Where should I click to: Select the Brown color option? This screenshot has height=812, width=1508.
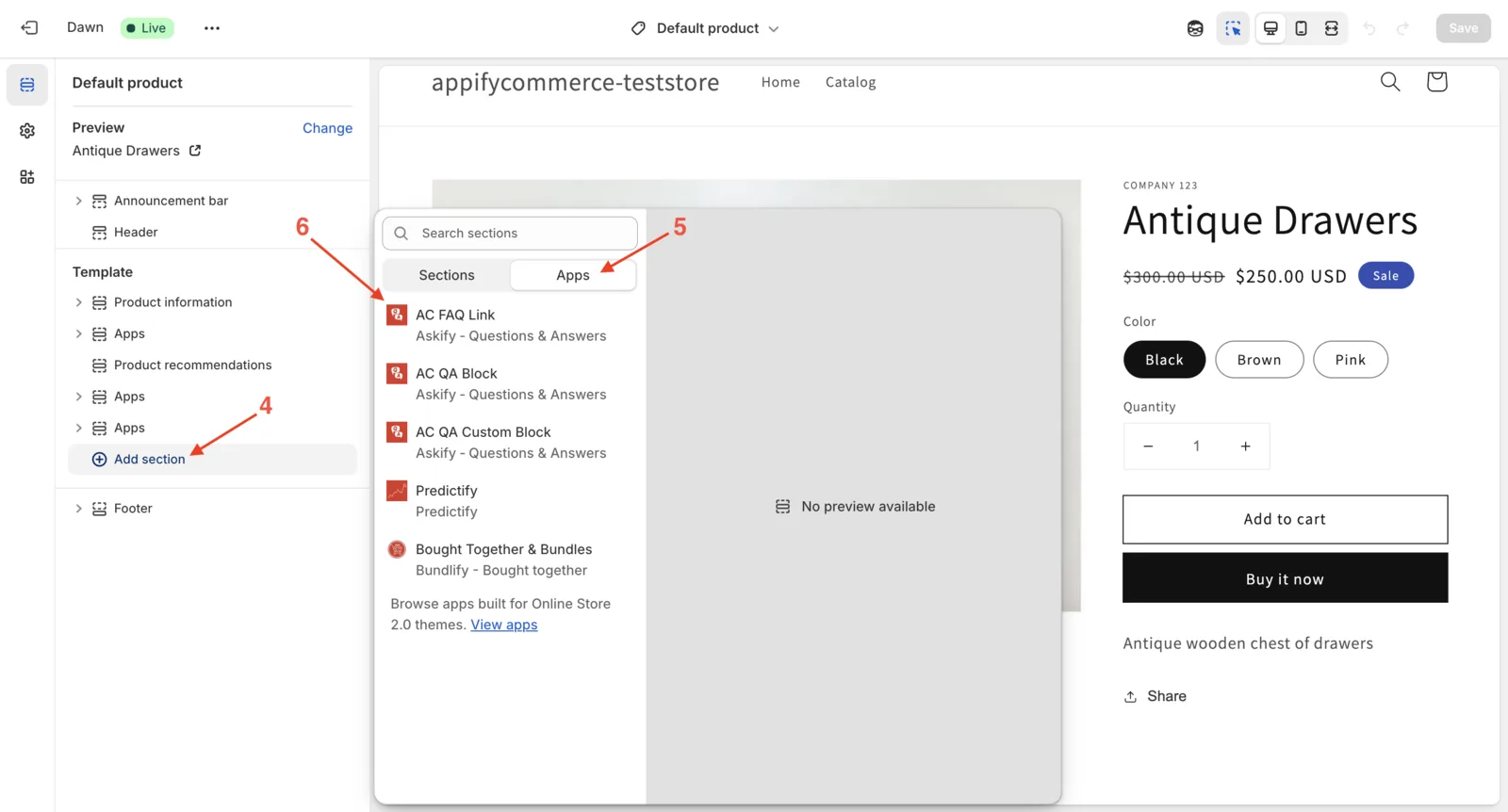1259,360
